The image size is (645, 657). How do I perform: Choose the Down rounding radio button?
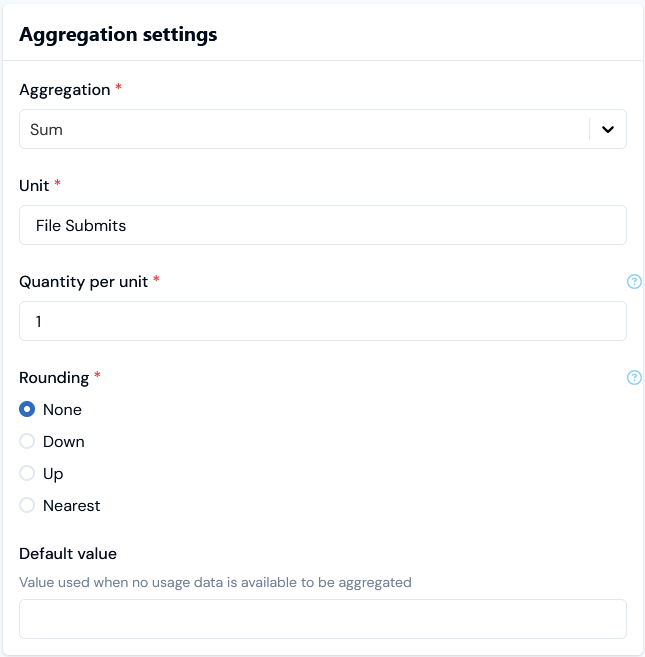(27, 441)
